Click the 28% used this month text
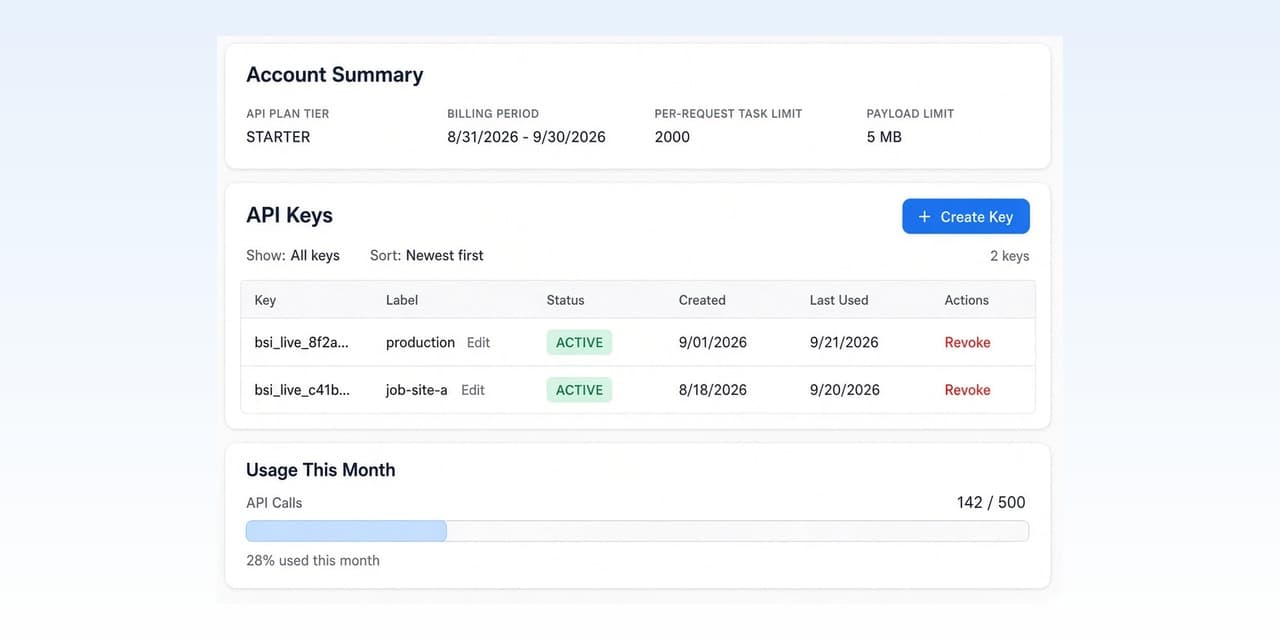 tap(313, 561)
